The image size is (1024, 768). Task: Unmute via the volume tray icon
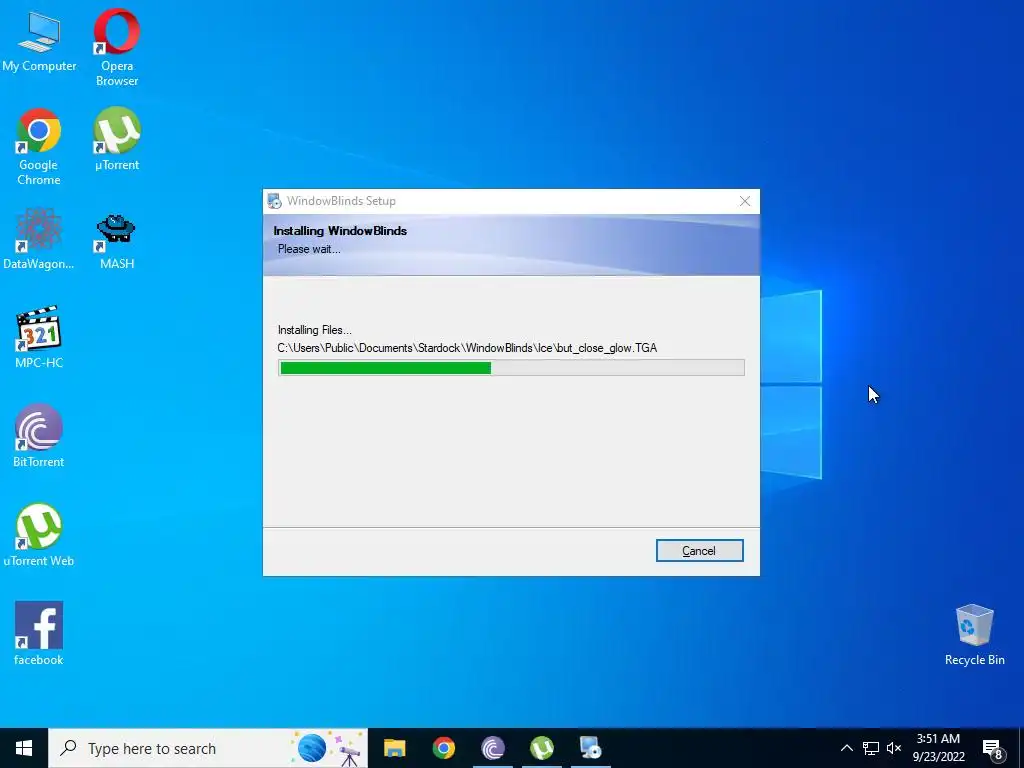click(894, 748)
